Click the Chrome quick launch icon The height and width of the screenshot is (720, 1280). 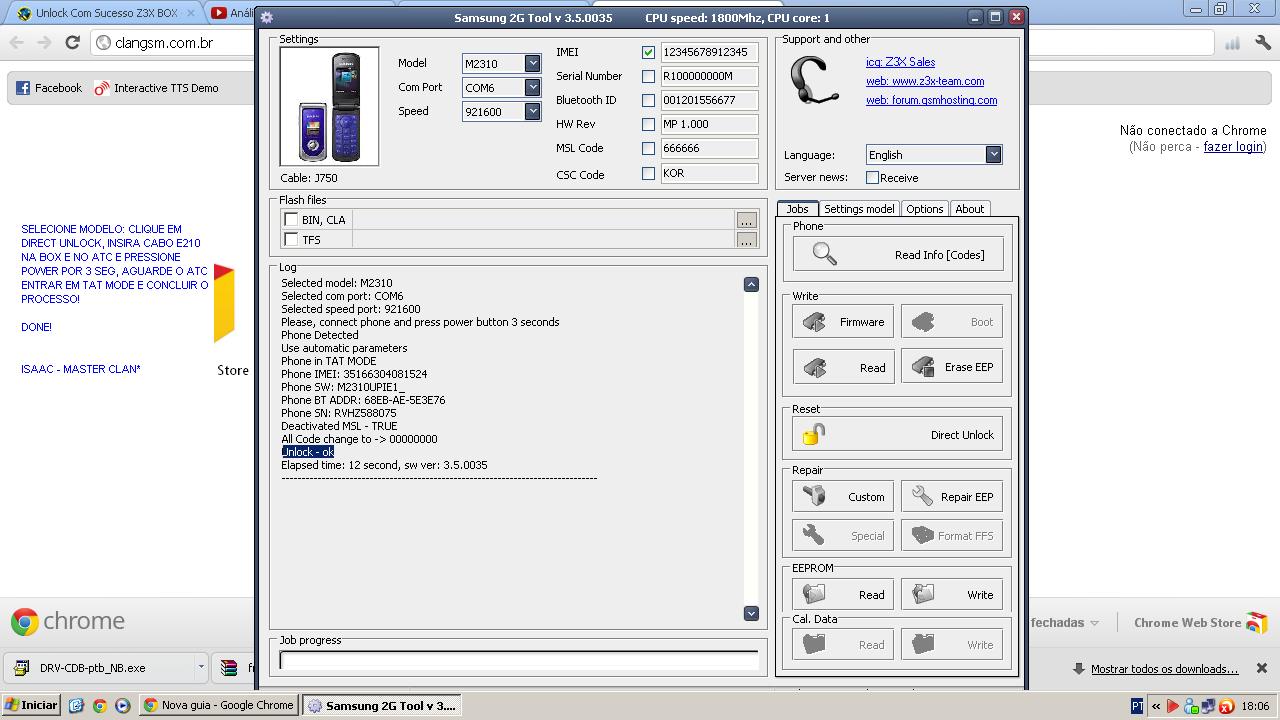click(99, 705)
